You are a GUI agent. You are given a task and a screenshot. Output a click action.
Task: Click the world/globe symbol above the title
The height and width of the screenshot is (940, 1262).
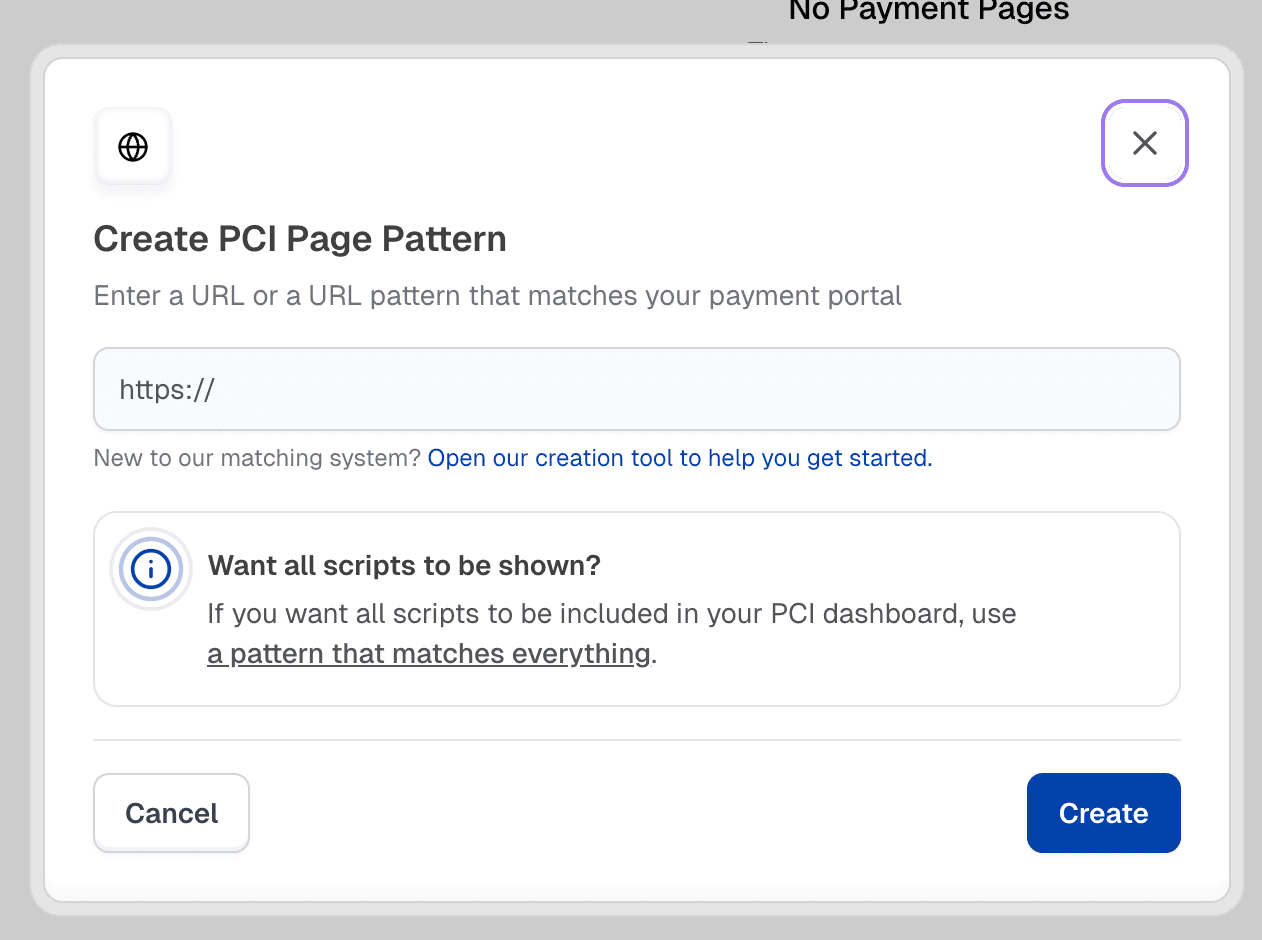(x=132, y=146)
